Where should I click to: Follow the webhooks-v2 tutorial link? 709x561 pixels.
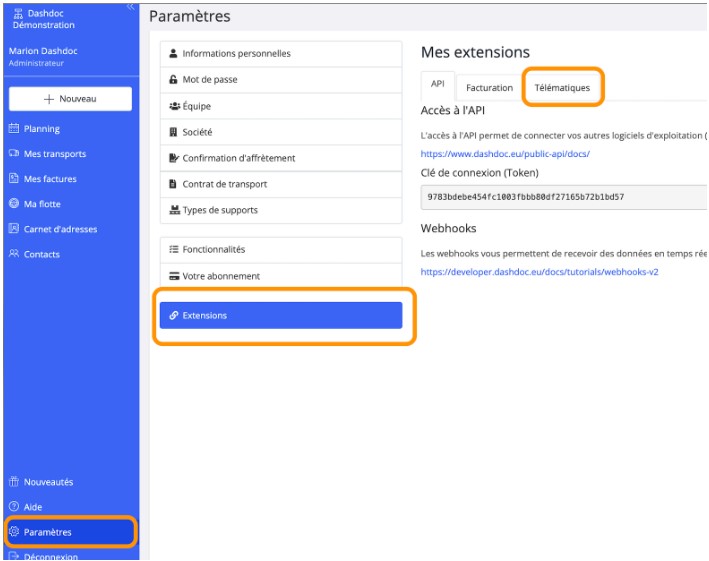[539, 272]
